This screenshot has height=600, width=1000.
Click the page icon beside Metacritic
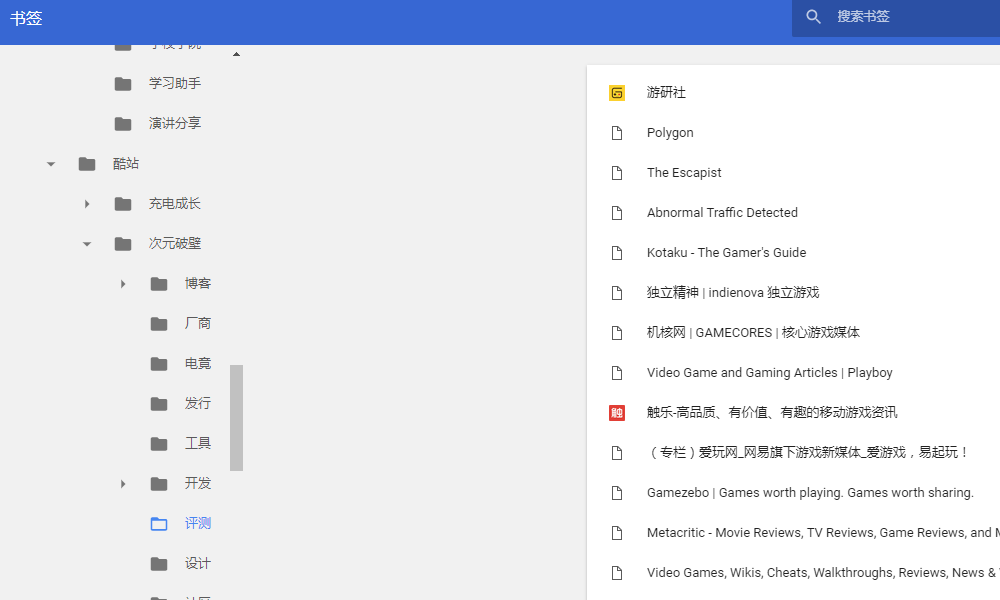[617, 533]
